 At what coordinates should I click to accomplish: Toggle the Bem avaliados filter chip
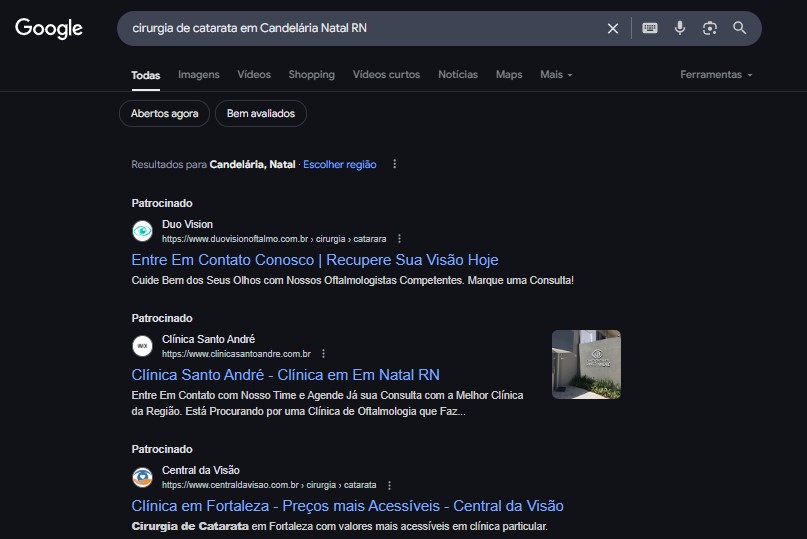click(261, 113)
